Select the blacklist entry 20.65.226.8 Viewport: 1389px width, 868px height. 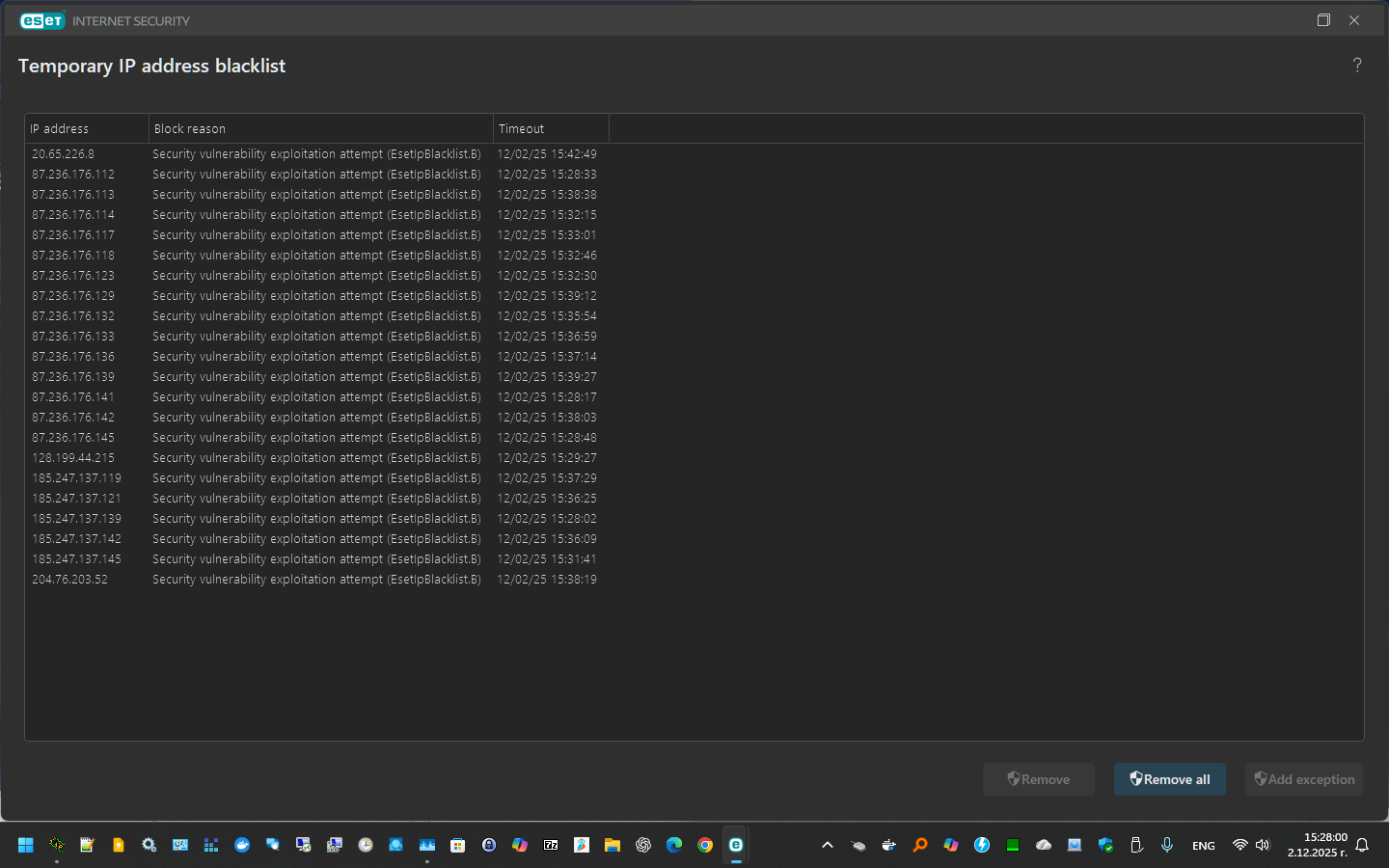64,154
